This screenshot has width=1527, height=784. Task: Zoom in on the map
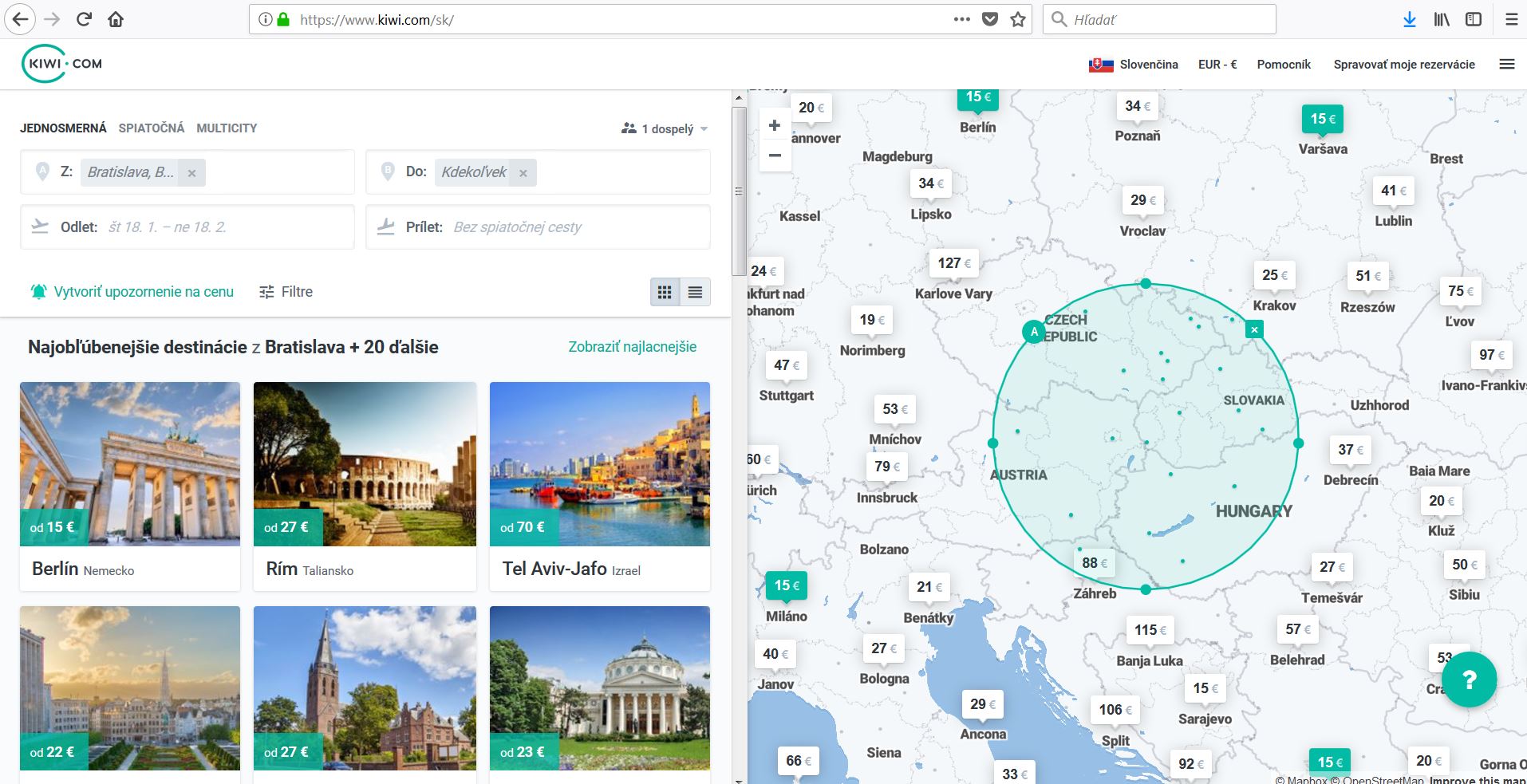(774, 125)
